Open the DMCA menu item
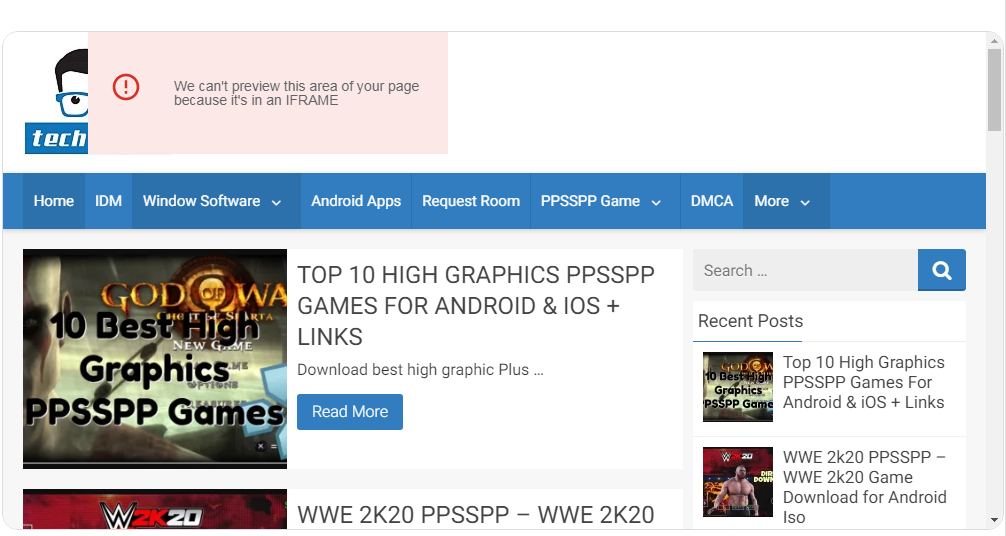The width and height of the screenshot is (1006, 536). (x=712, y=201)
